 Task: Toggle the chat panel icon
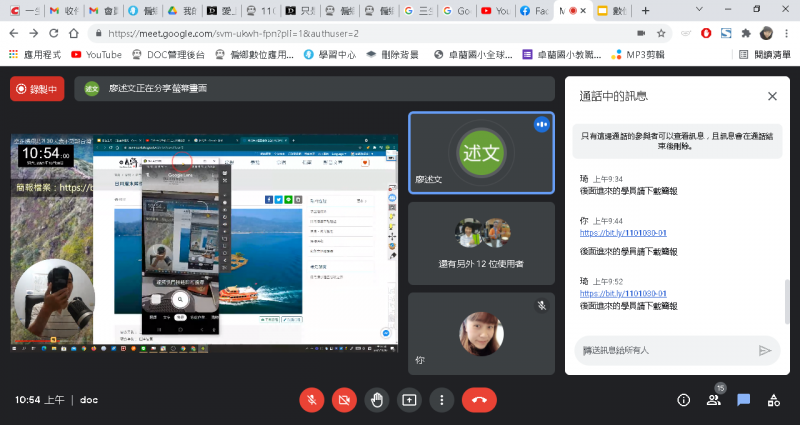(x=743, y=401)
